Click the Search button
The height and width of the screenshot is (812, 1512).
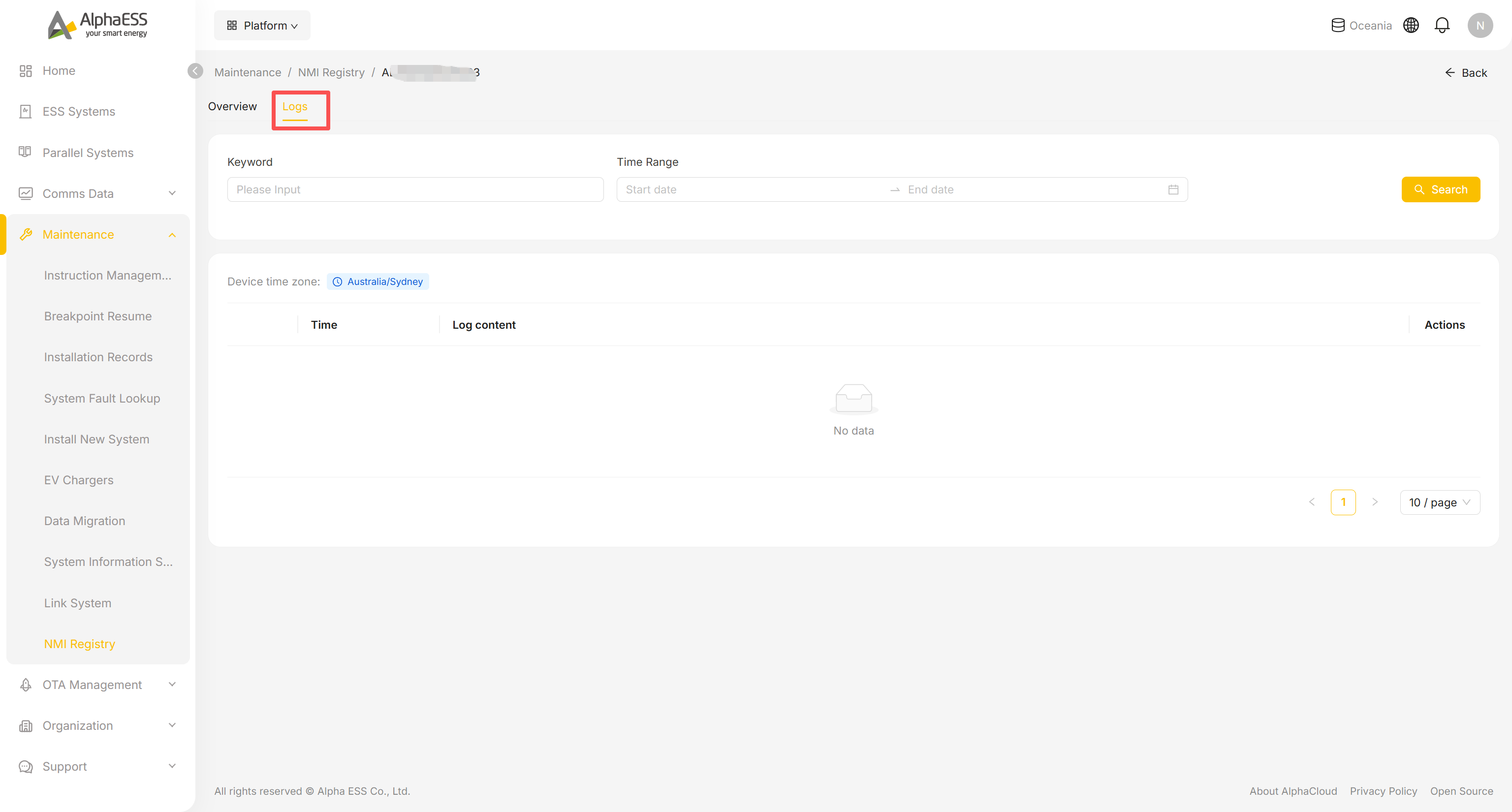(x=1441, y=189)
